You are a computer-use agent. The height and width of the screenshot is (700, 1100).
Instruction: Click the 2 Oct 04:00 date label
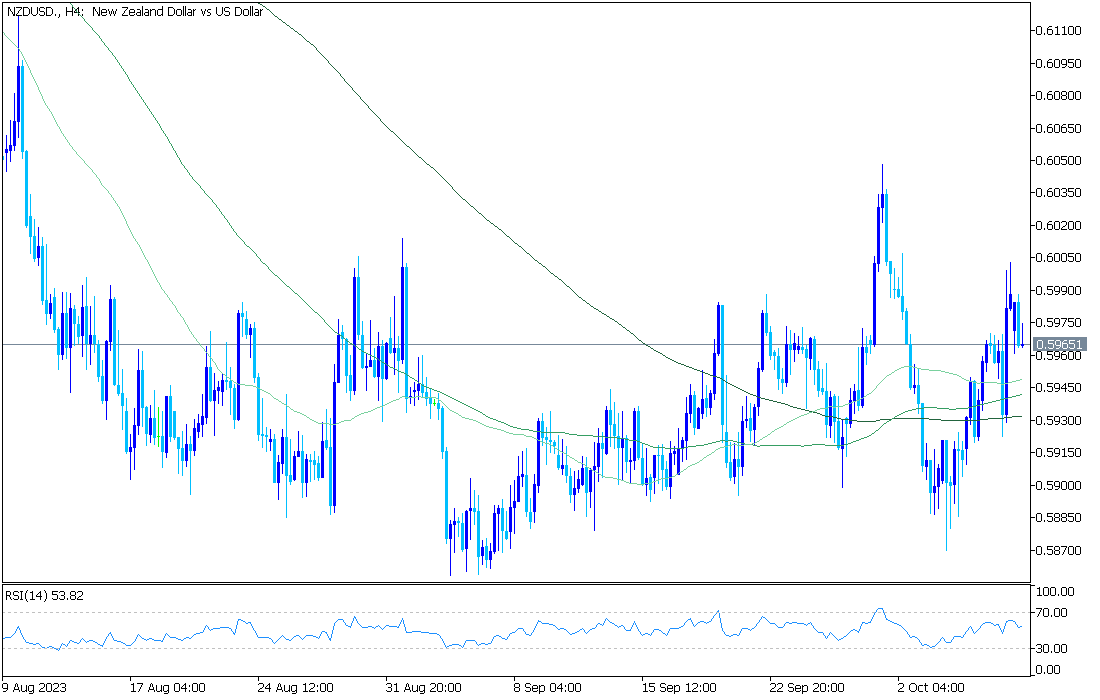pos(931,687)
